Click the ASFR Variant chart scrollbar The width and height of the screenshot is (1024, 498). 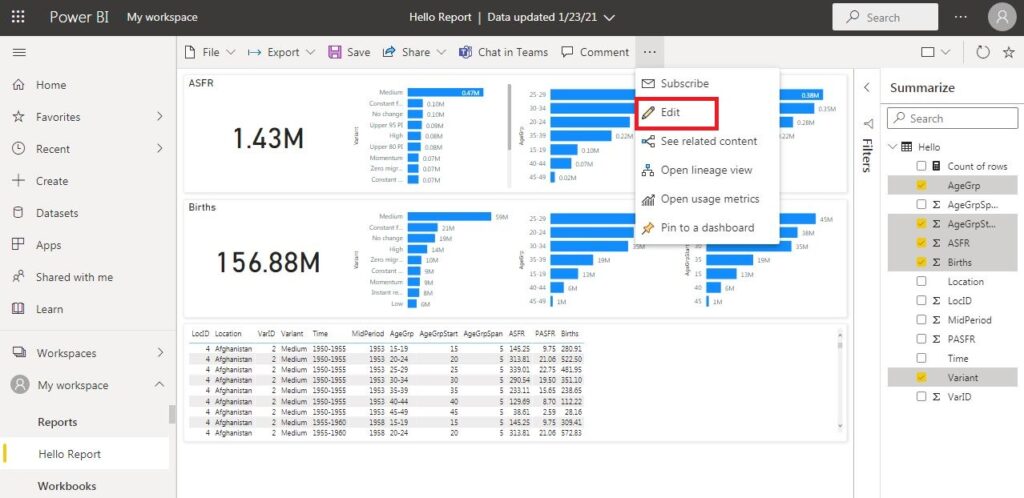(x=509, y=116)
